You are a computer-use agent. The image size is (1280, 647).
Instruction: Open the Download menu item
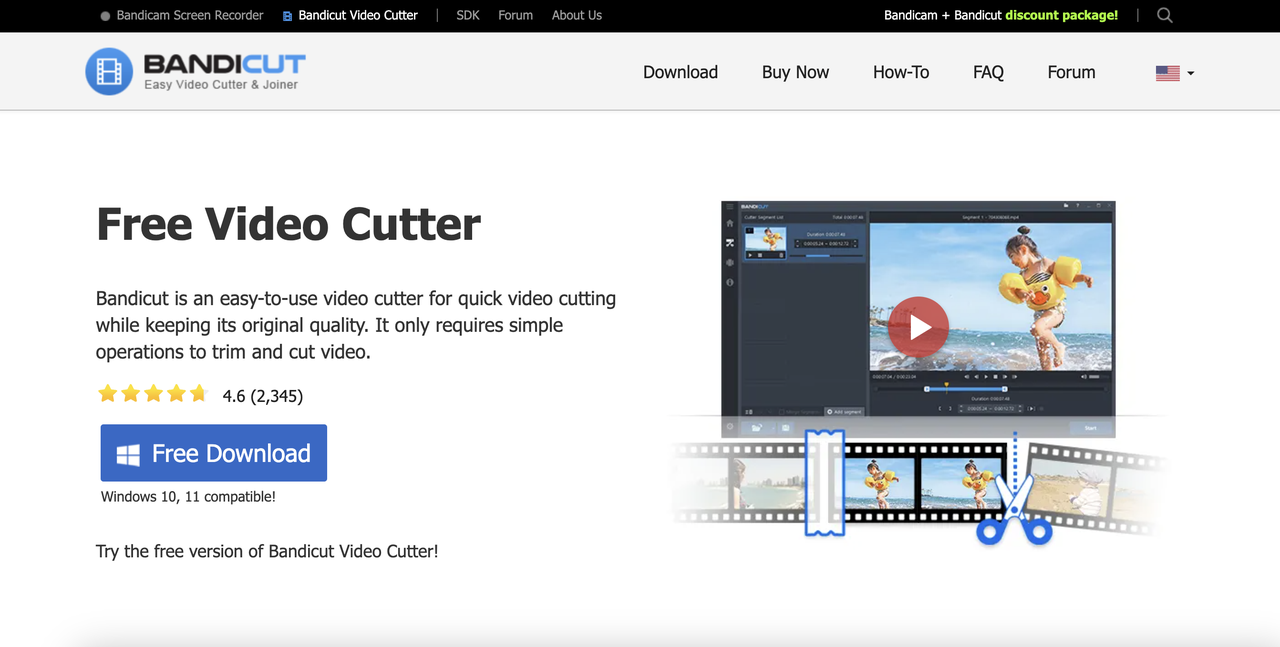coord(680,72)
